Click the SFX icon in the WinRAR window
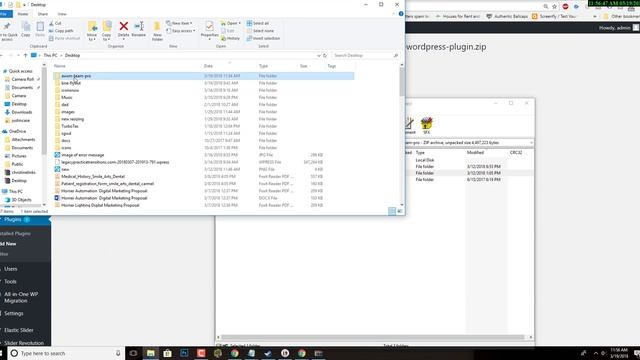 (x=427, y=125)
